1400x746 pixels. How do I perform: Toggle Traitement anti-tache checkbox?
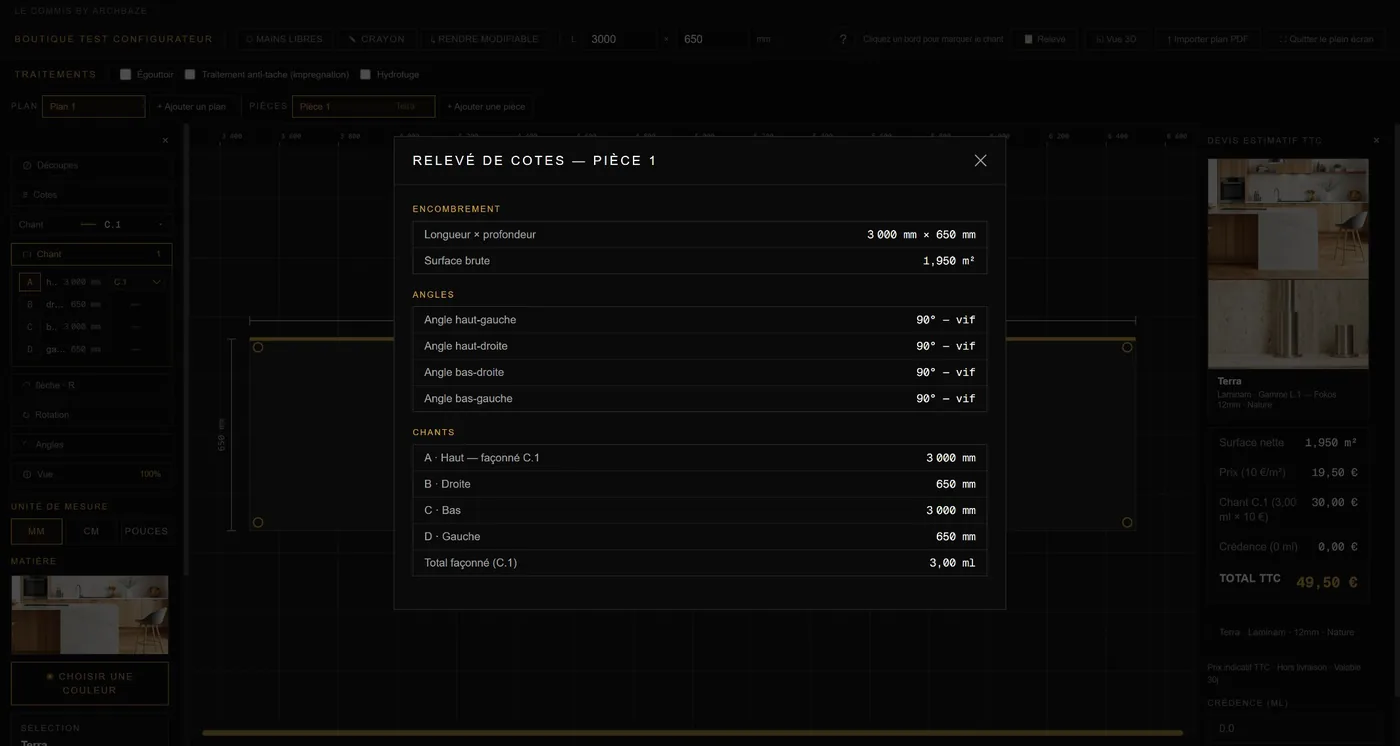point(191,75)
